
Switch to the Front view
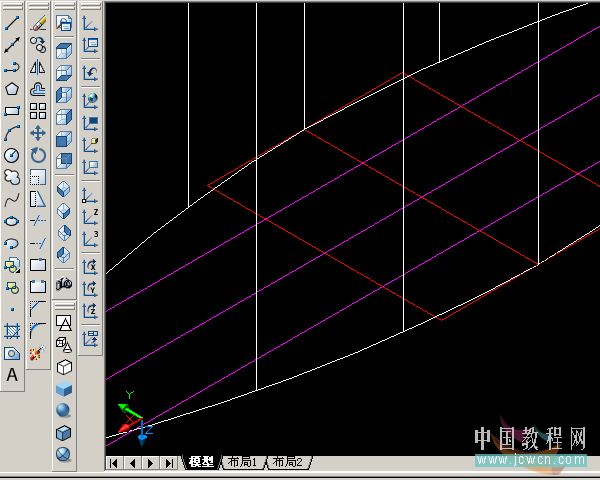click(x=64, y=139)
